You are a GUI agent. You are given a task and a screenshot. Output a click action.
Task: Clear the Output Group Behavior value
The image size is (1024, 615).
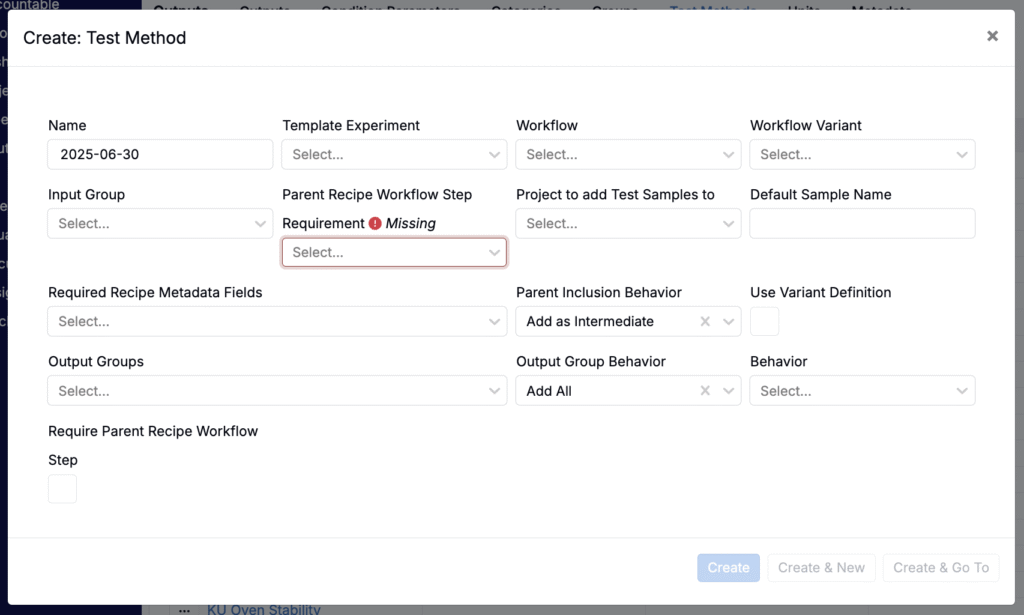coord(705,391)
